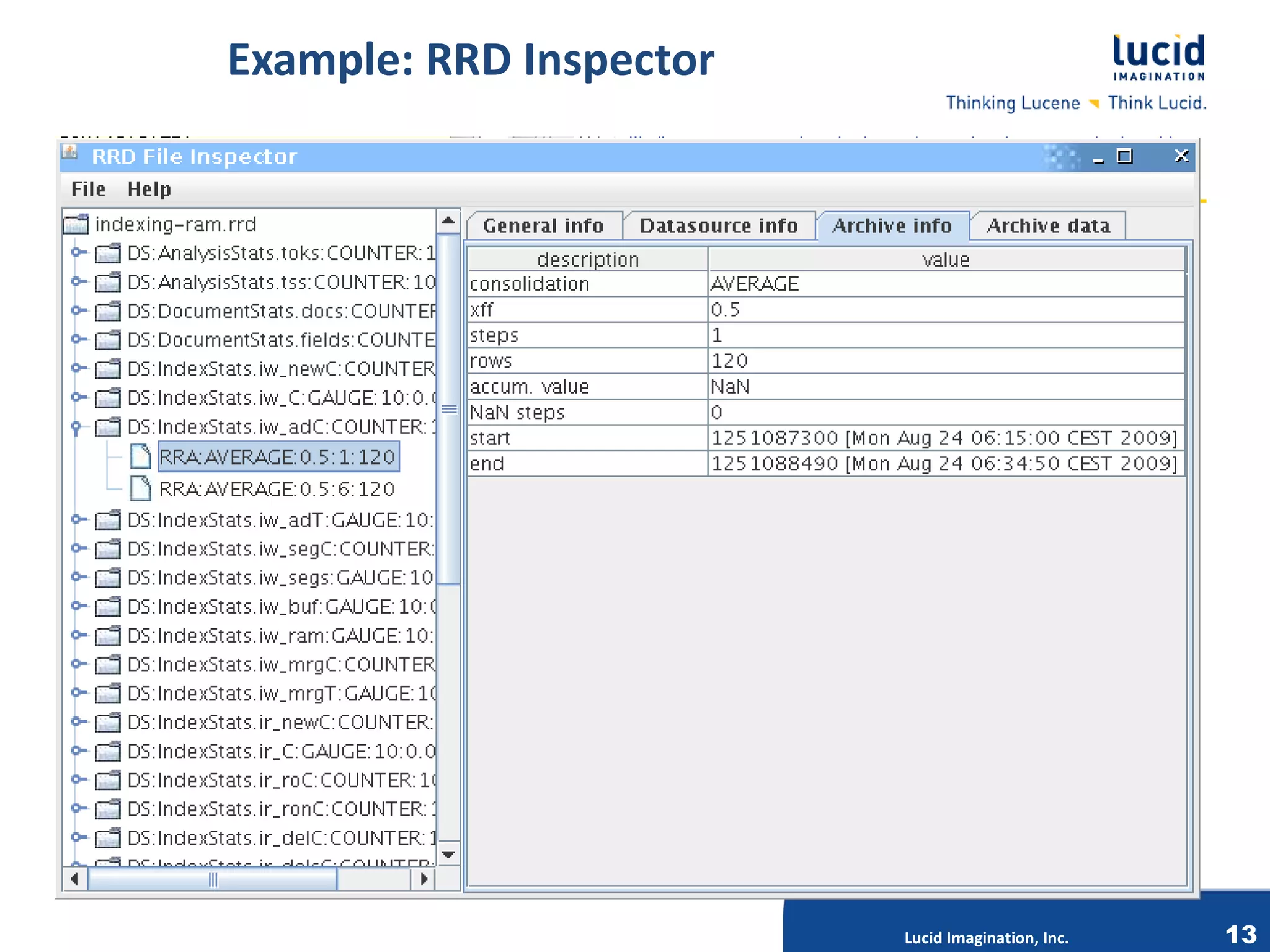Click folder icon for DS:IndexStats.iw_segC

[x=108, y=549]
